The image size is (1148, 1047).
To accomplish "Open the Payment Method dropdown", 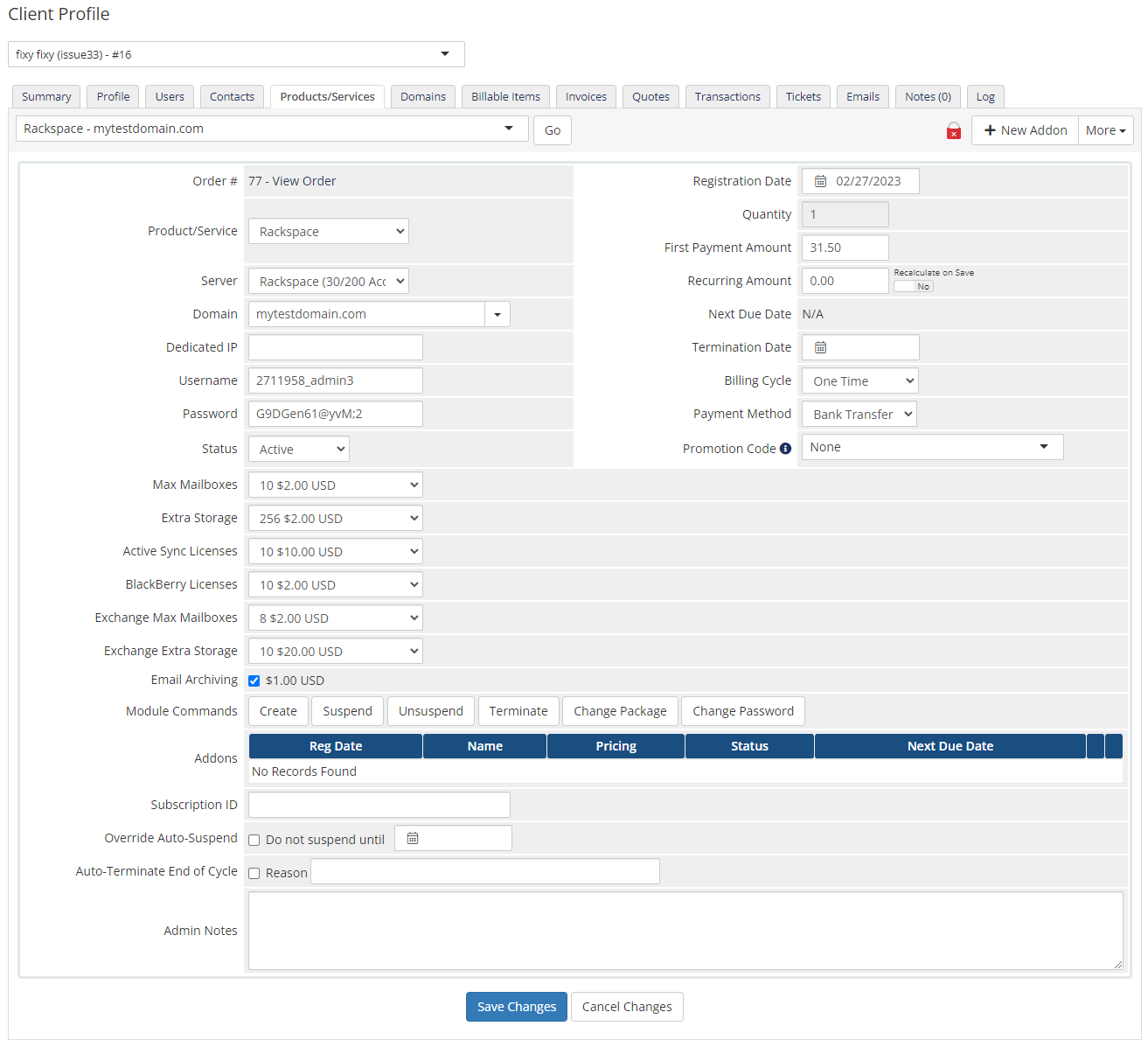I will (x=859, y=414).
